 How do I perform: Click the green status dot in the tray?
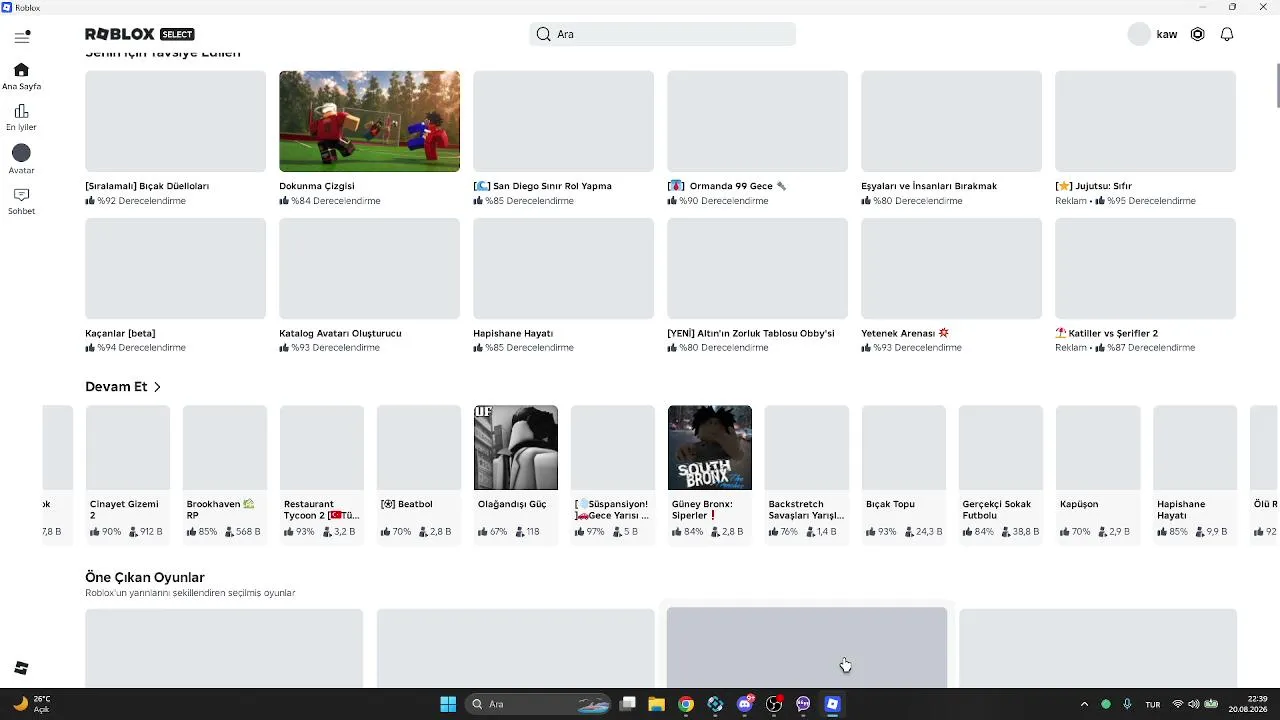click(x=1106, y=704)
